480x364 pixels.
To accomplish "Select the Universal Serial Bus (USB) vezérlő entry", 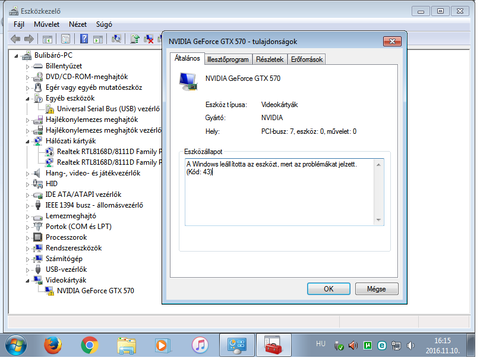I will (x=108, y=109).
